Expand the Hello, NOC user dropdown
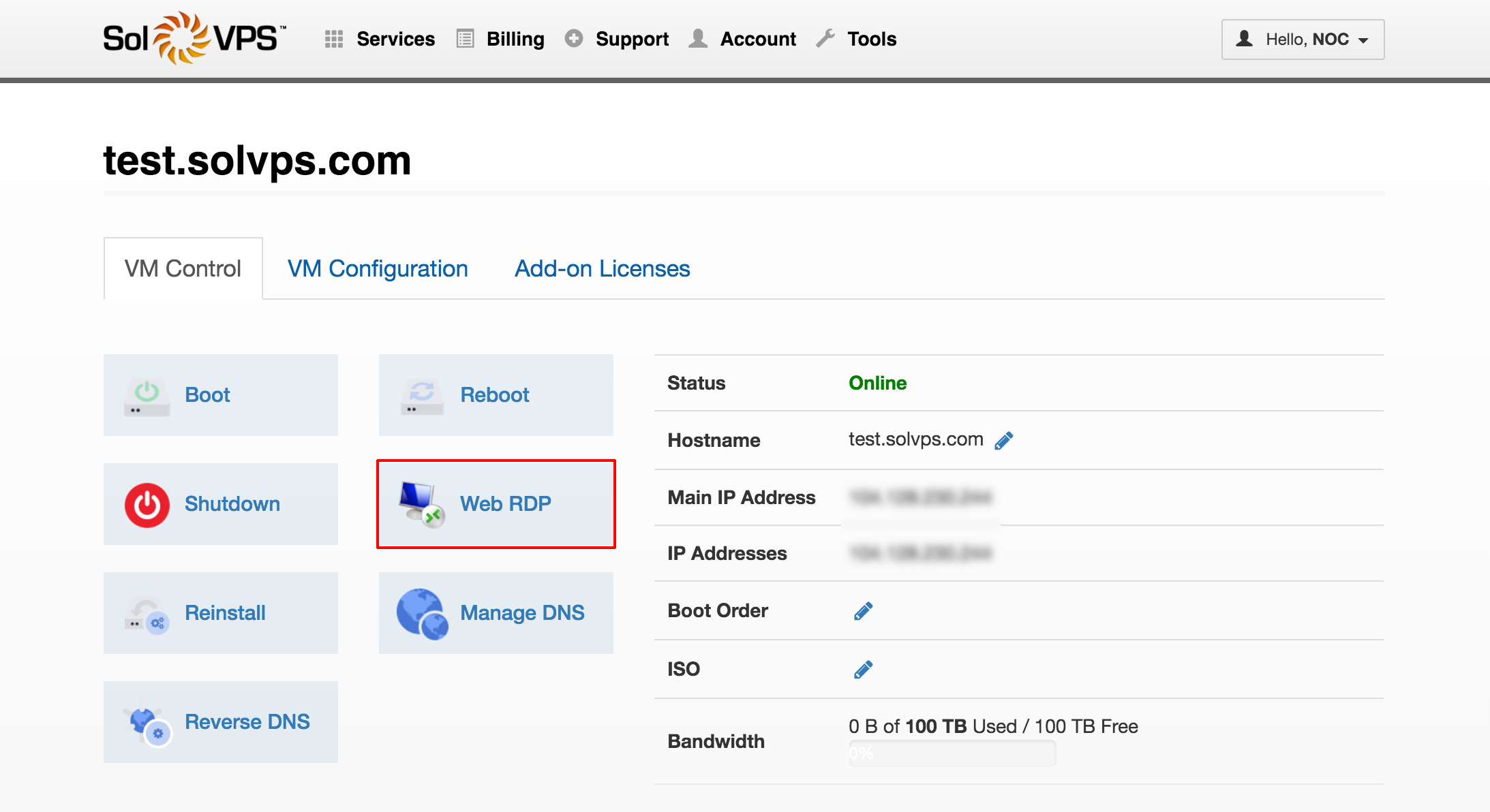The height and width of the screenshot is (812, 1490). pos(1302,40)
